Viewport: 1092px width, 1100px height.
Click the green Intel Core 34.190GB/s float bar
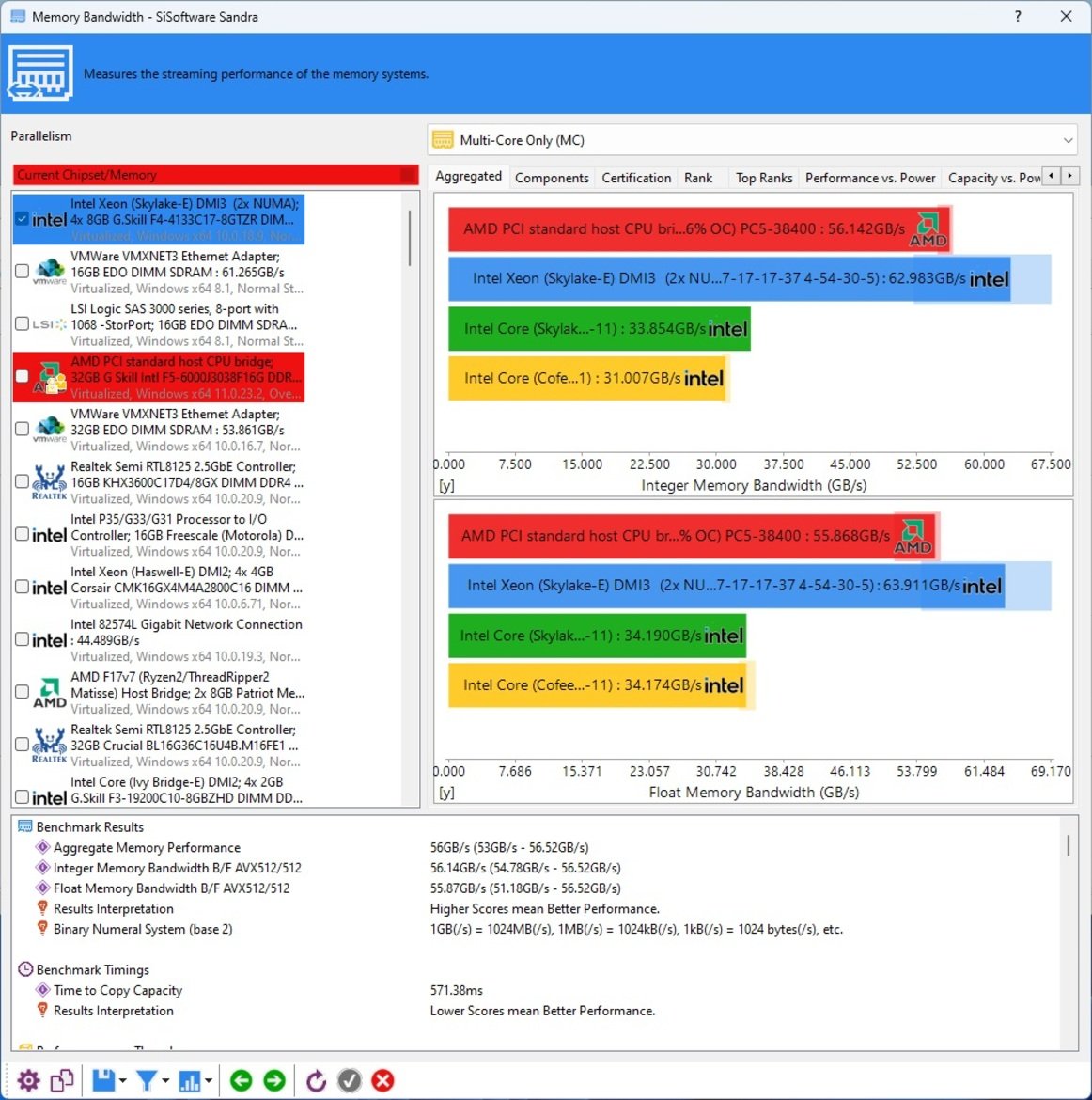pos(597,636)
